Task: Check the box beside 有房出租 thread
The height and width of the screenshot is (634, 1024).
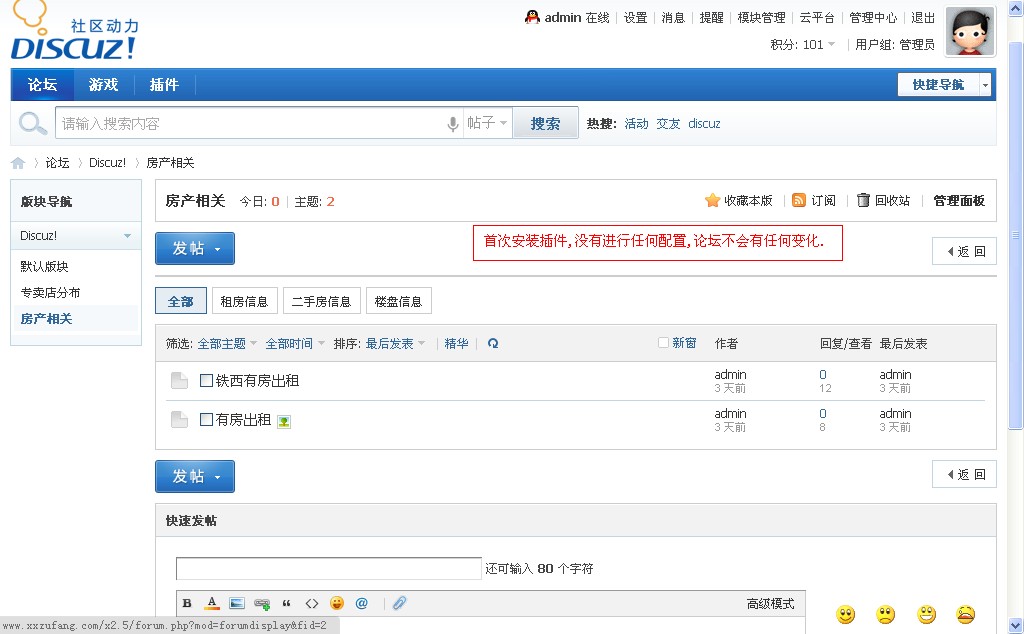Action: click(x=206, y=420)
